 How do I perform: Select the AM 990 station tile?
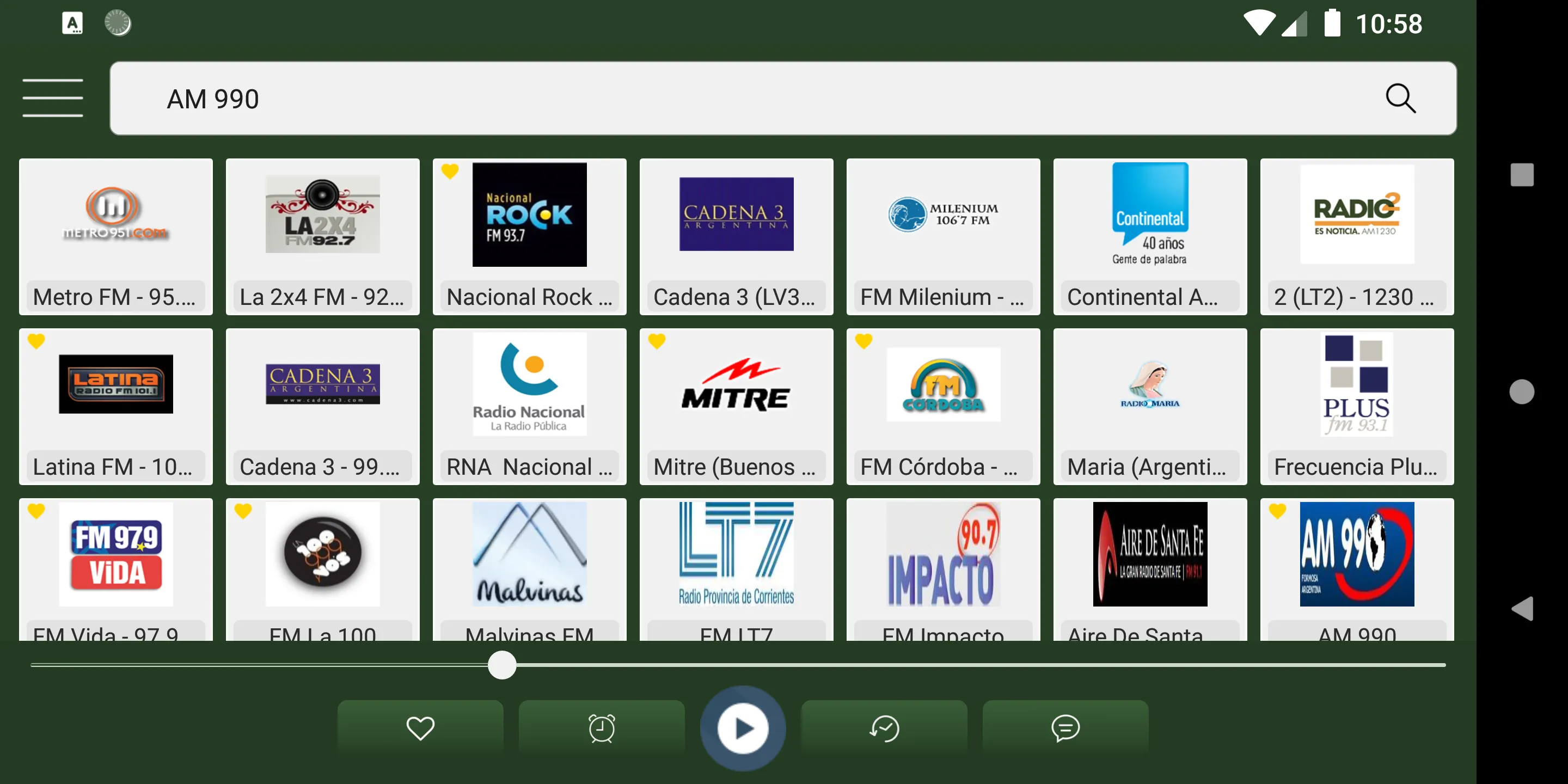point(1357,569)
